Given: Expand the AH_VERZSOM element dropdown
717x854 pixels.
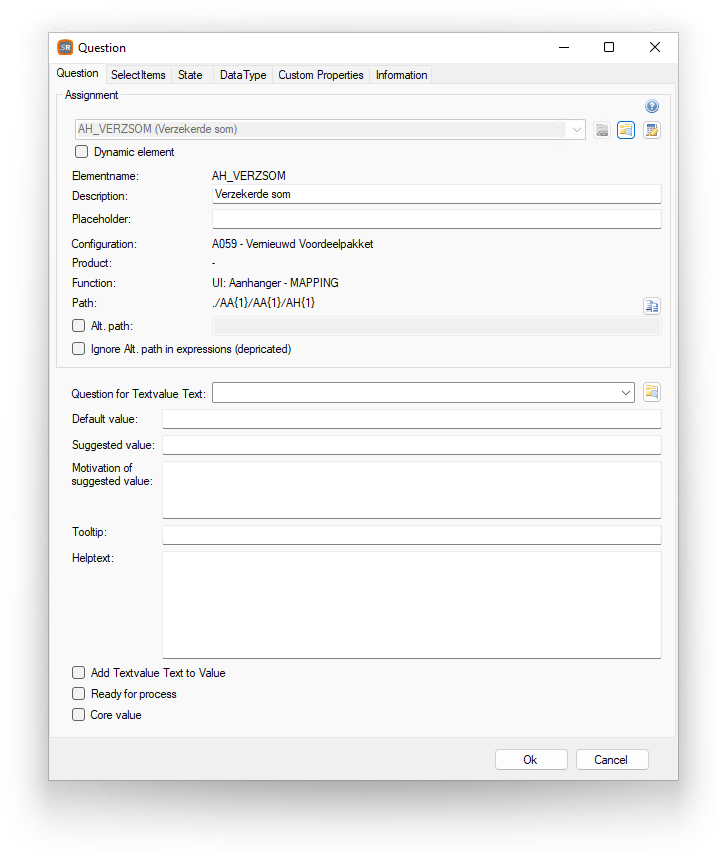Looking at the screenshot, I should [x=576, y=130].
